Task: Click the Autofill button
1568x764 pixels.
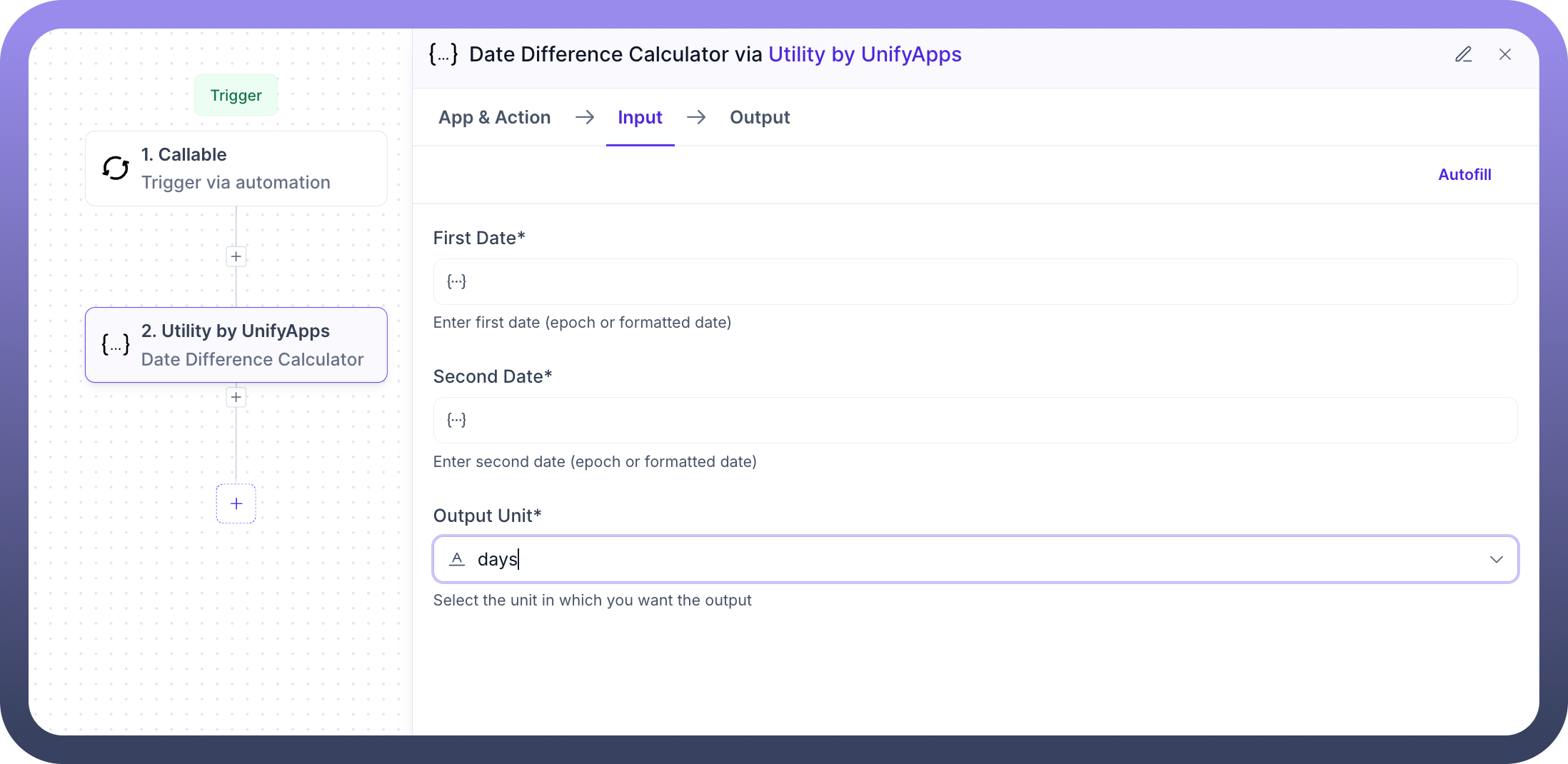Action: pyautogui.click(x=1464, y=174)
